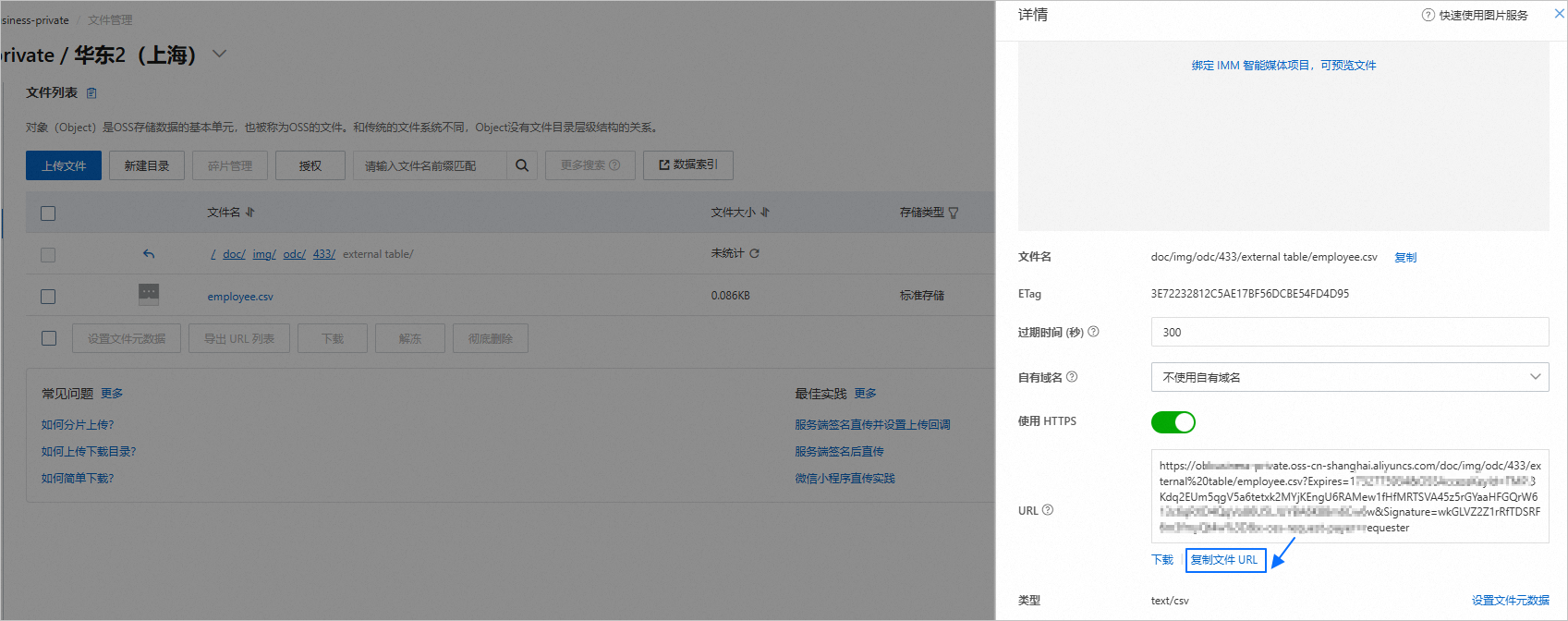
Task: Click the 数据索引 button
Action: pyautogui.click(x=687, y=164)
